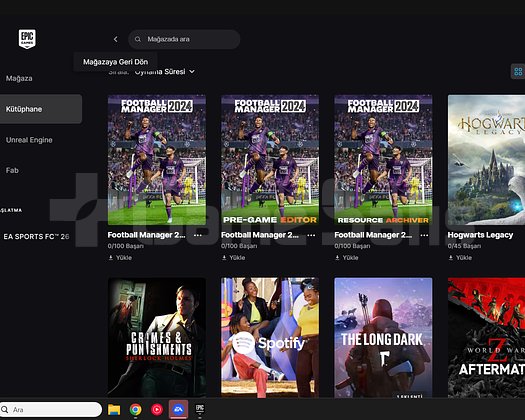The width and height of the screenshot is (525, 420).
Task: Select Kütüphane in the sidebar
Action: click(41, 109)
